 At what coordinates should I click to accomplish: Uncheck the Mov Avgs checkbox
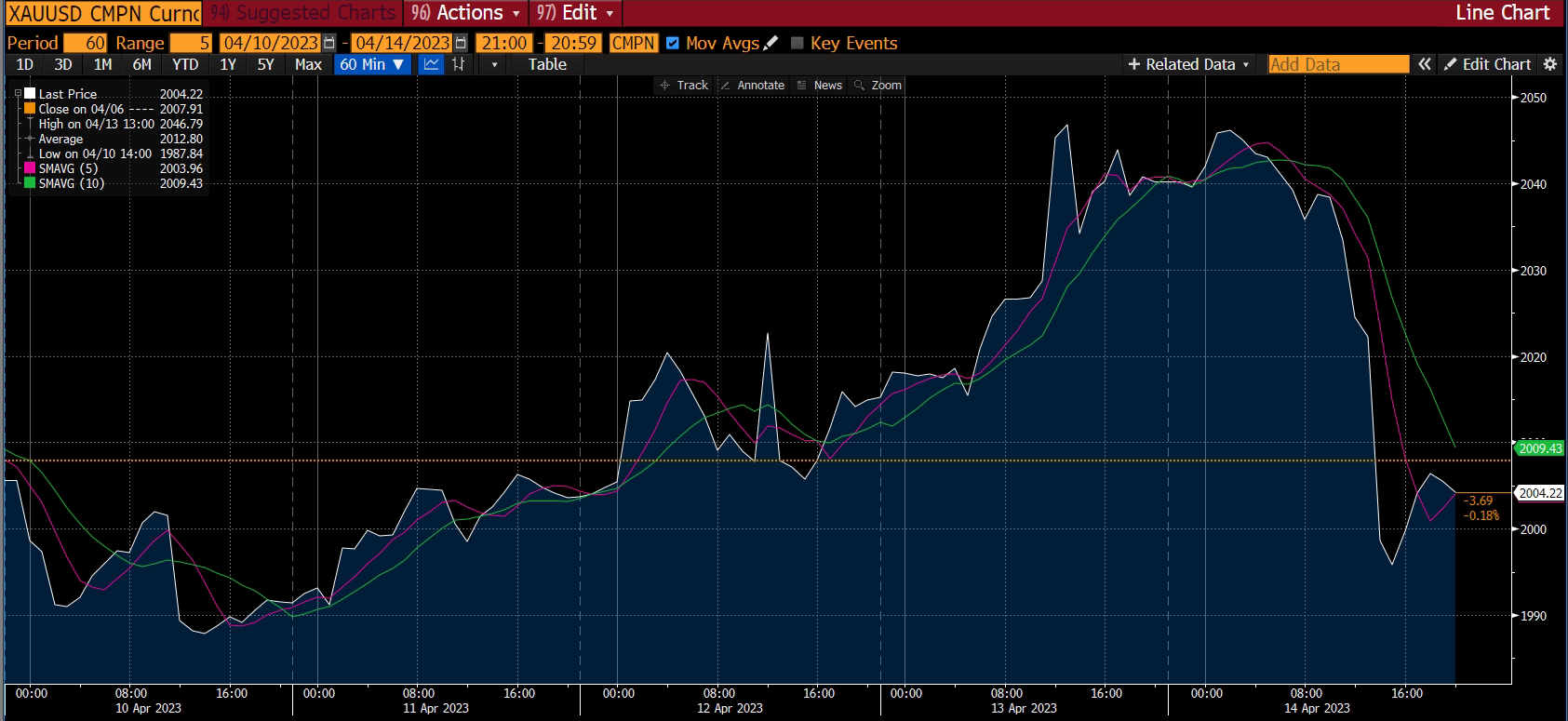[x=673, y=43]
